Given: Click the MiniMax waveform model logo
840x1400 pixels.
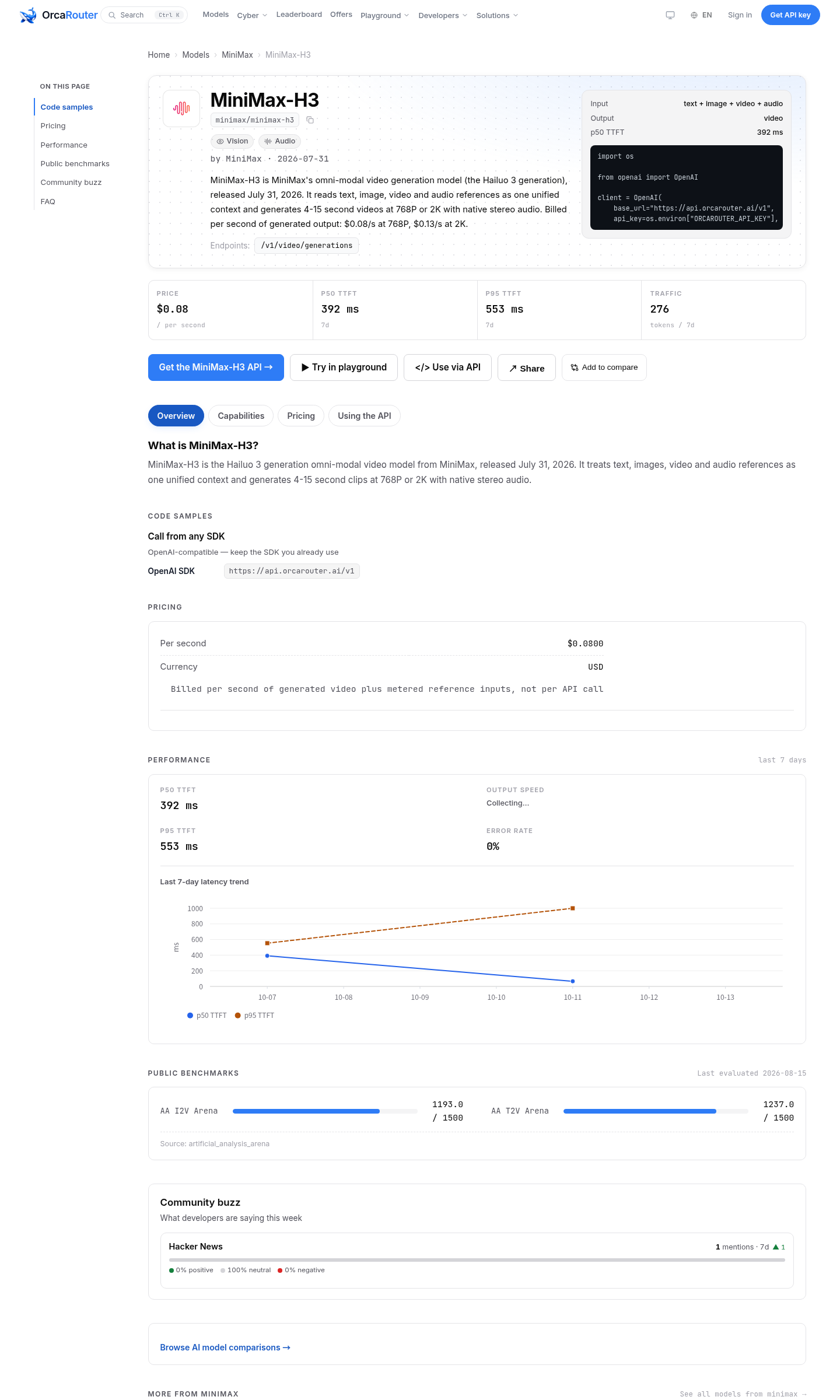Looking at the screenshot, I should [181, 108].
